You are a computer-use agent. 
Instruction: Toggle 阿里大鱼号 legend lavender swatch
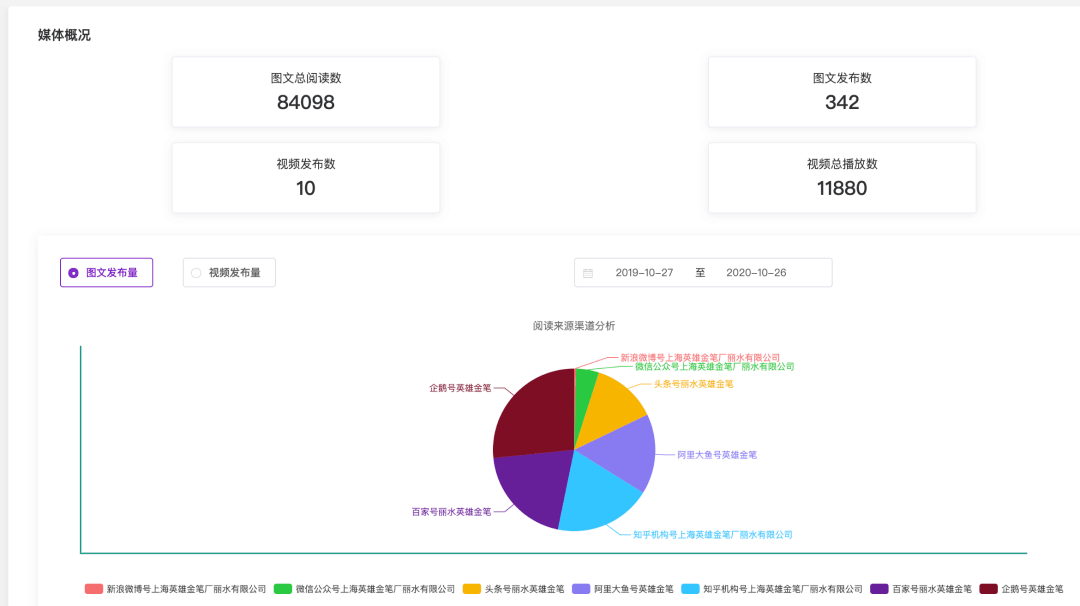tap(581, 589)
